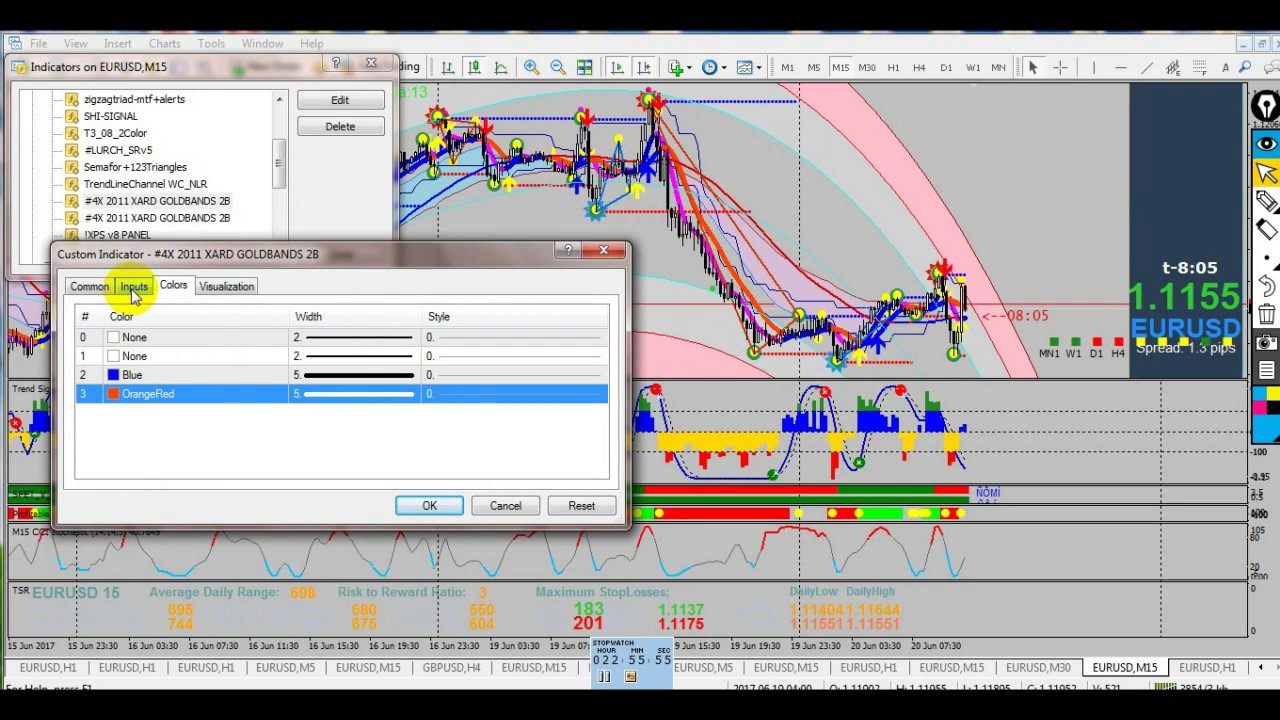The image size is (1280, 720).
Task: Click the help question mark in Custom Indicator dialog
Action: [568, 250]
